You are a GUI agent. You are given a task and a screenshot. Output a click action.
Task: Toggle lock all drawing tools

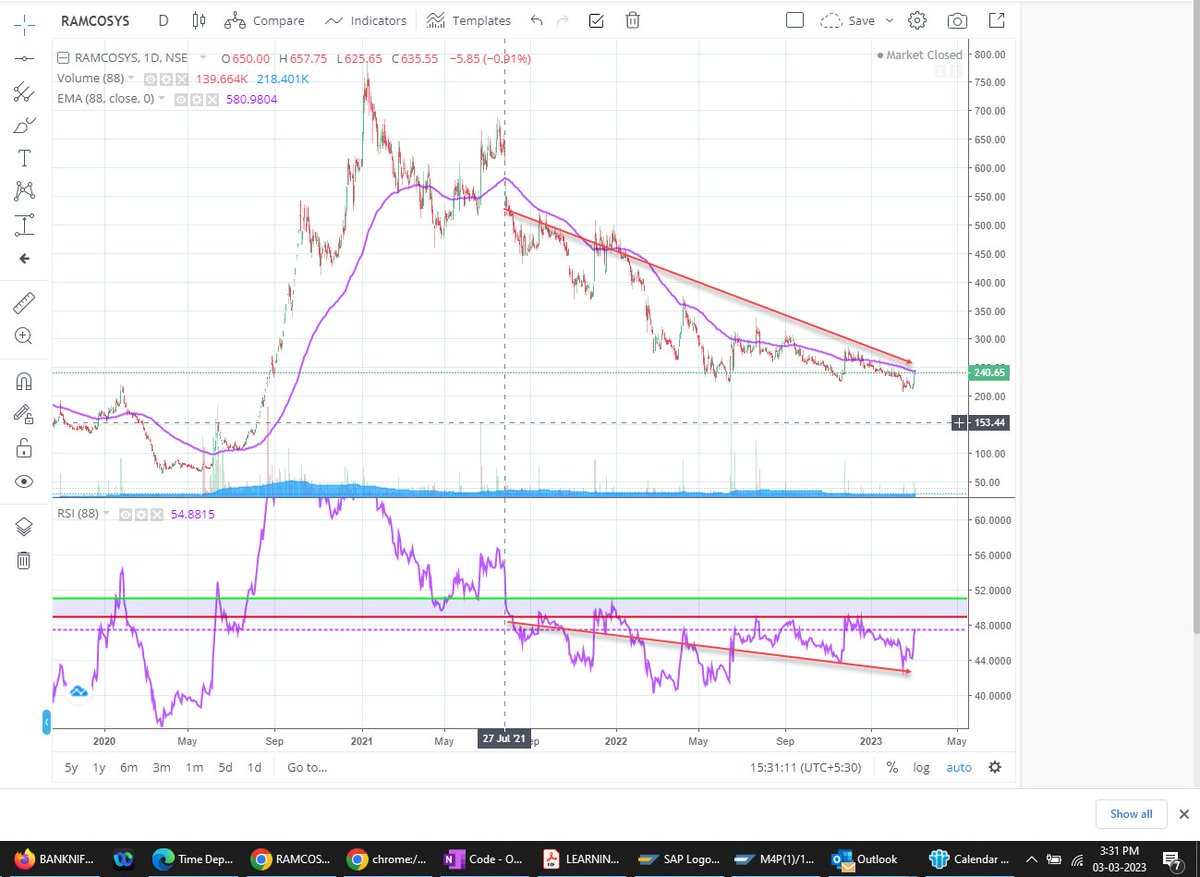[x=24, y=447]
